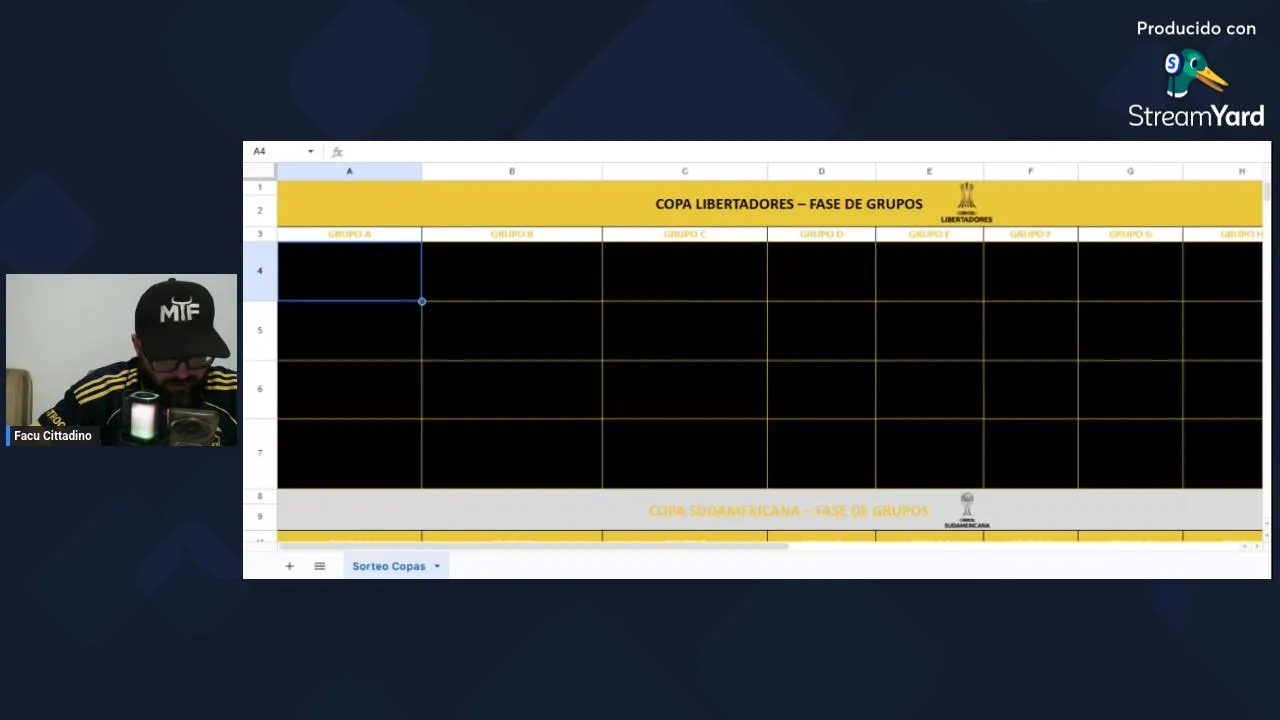The height and width of the screenshot is (720, 1280).
Task: Select black cell C6 under GRUPO C
Action: (x=684, y=389)
